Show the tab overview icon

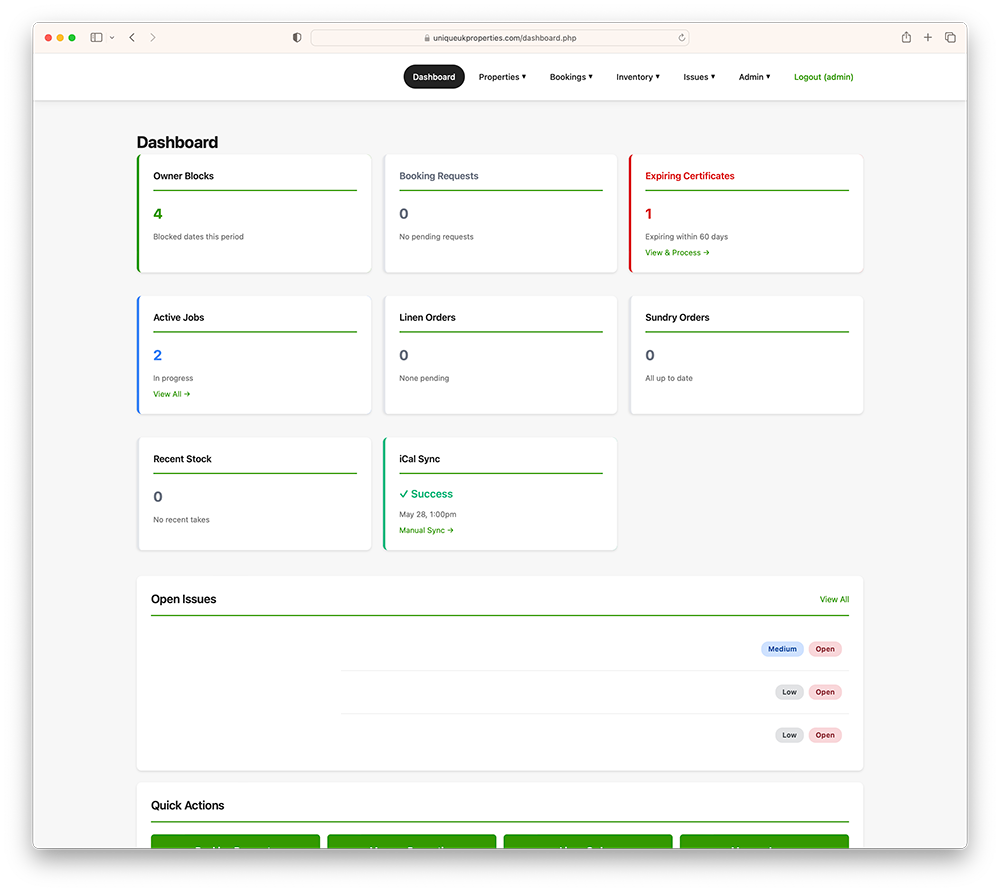click(950, 38)
